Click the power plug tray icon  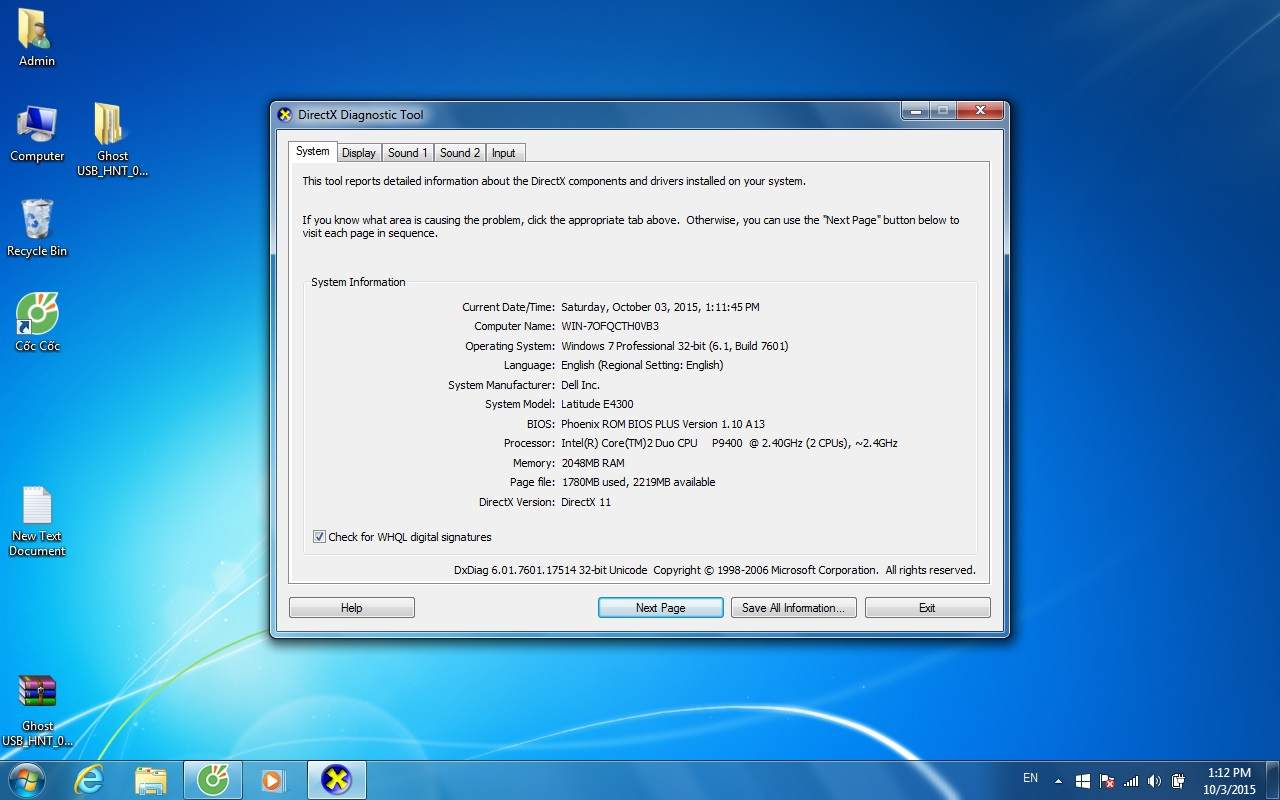1179,781
